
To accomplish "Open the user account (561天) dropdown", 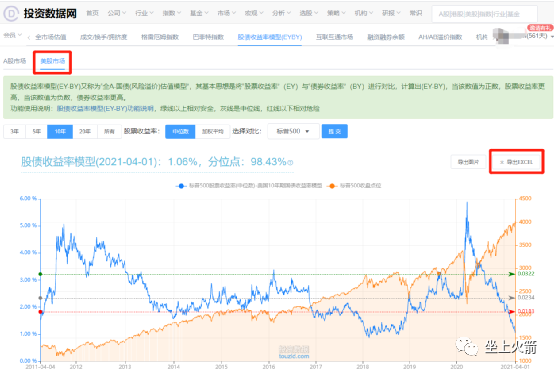I will click(540, 36).
